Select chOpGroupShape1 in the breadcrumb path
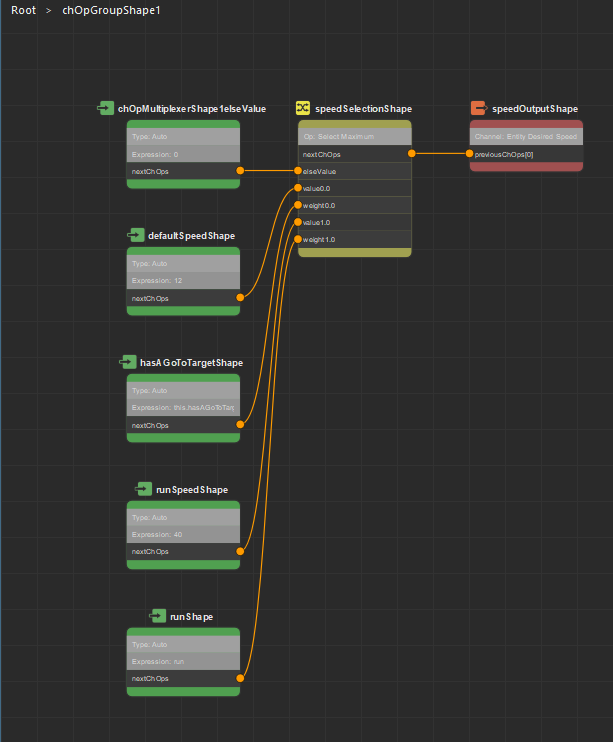 click(111, 10)
